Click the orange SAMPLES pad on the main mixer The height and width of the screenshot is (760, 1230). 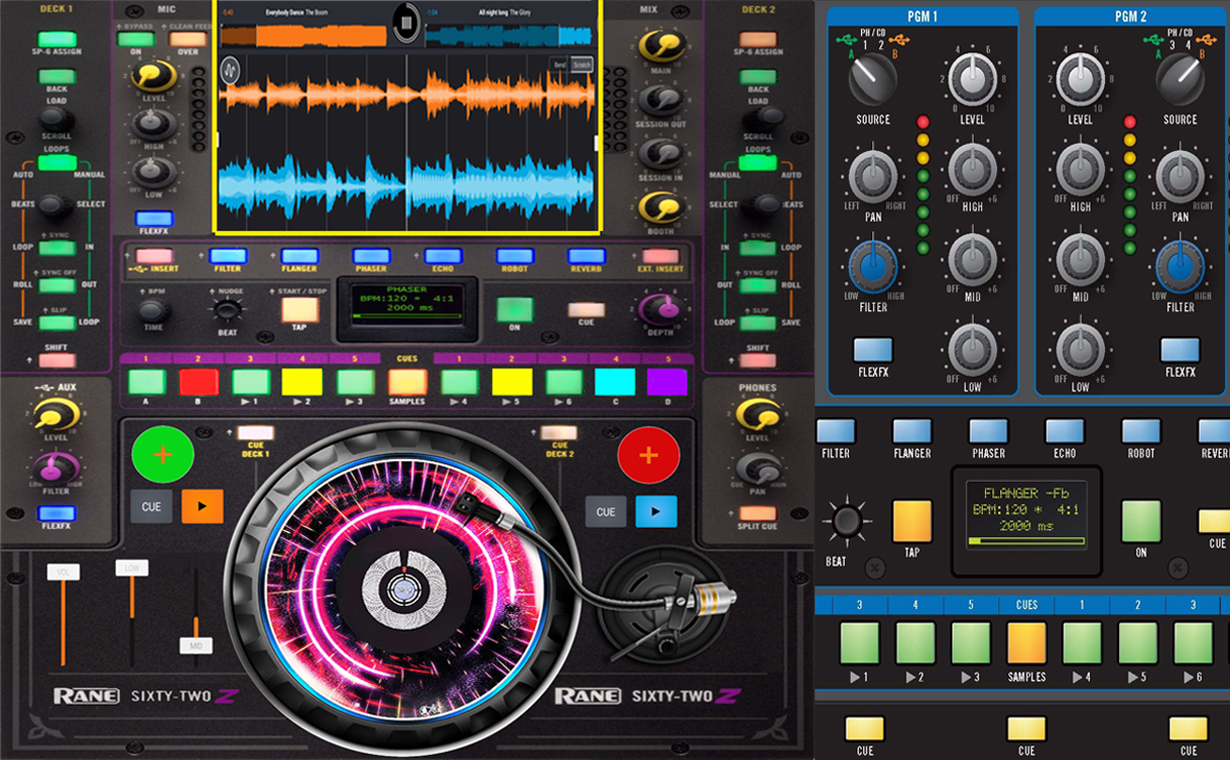407,382
